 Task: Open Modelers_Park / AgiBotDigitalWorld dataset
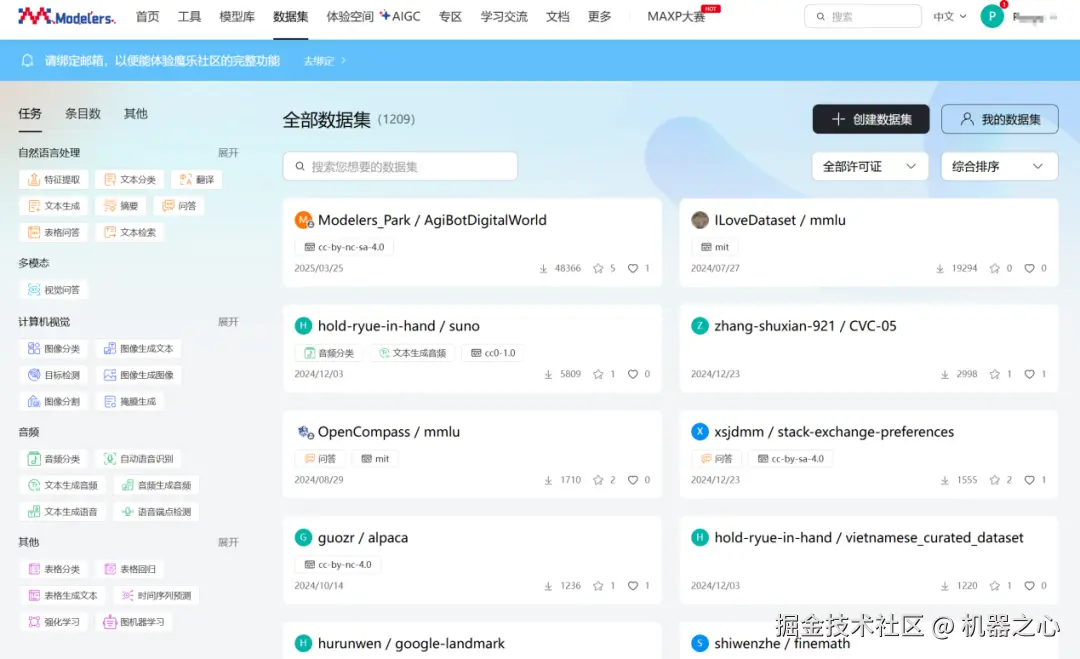(x=432, y=220)
